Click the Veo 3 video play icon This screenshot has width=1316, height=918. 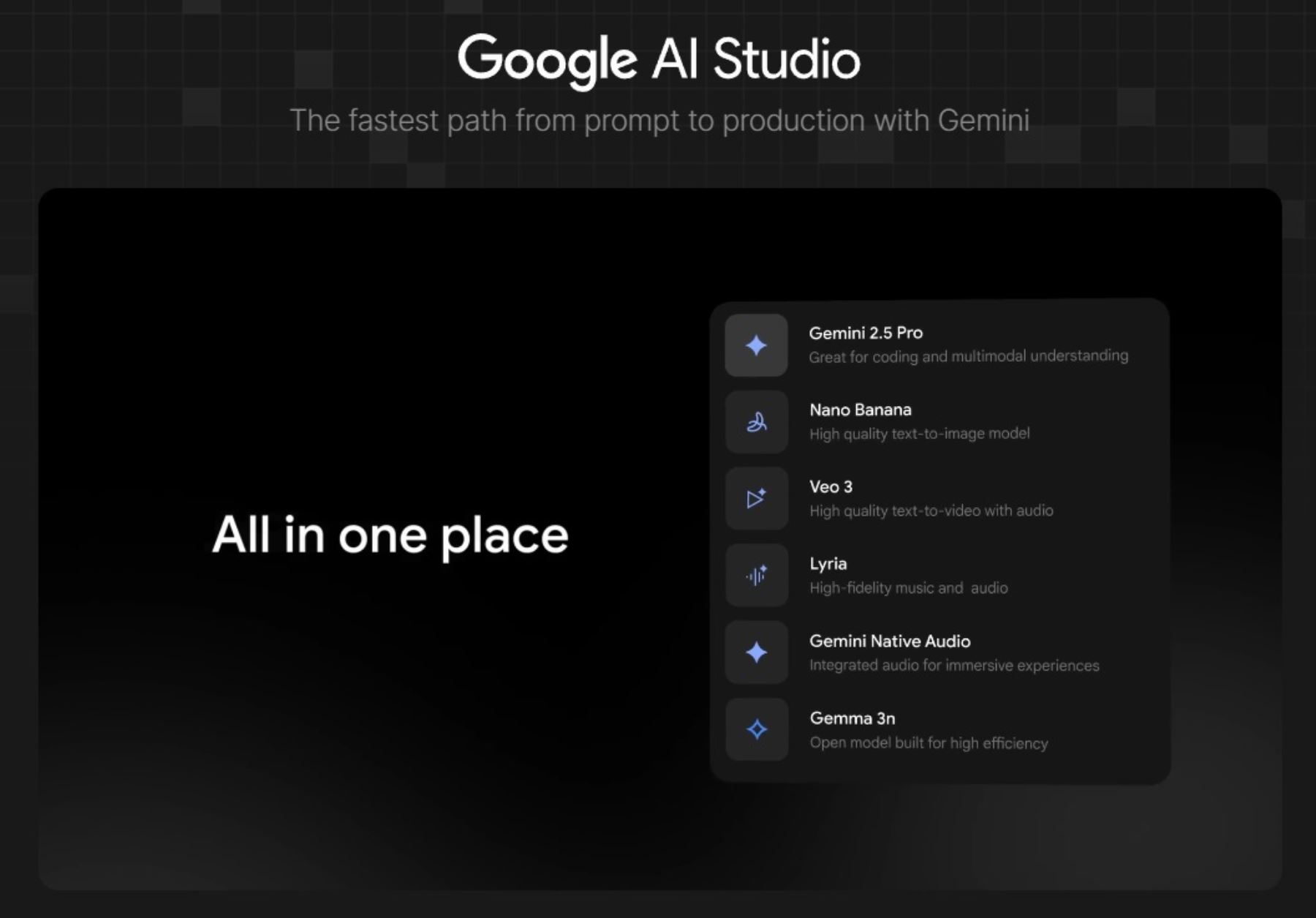(x=756, y=499)
